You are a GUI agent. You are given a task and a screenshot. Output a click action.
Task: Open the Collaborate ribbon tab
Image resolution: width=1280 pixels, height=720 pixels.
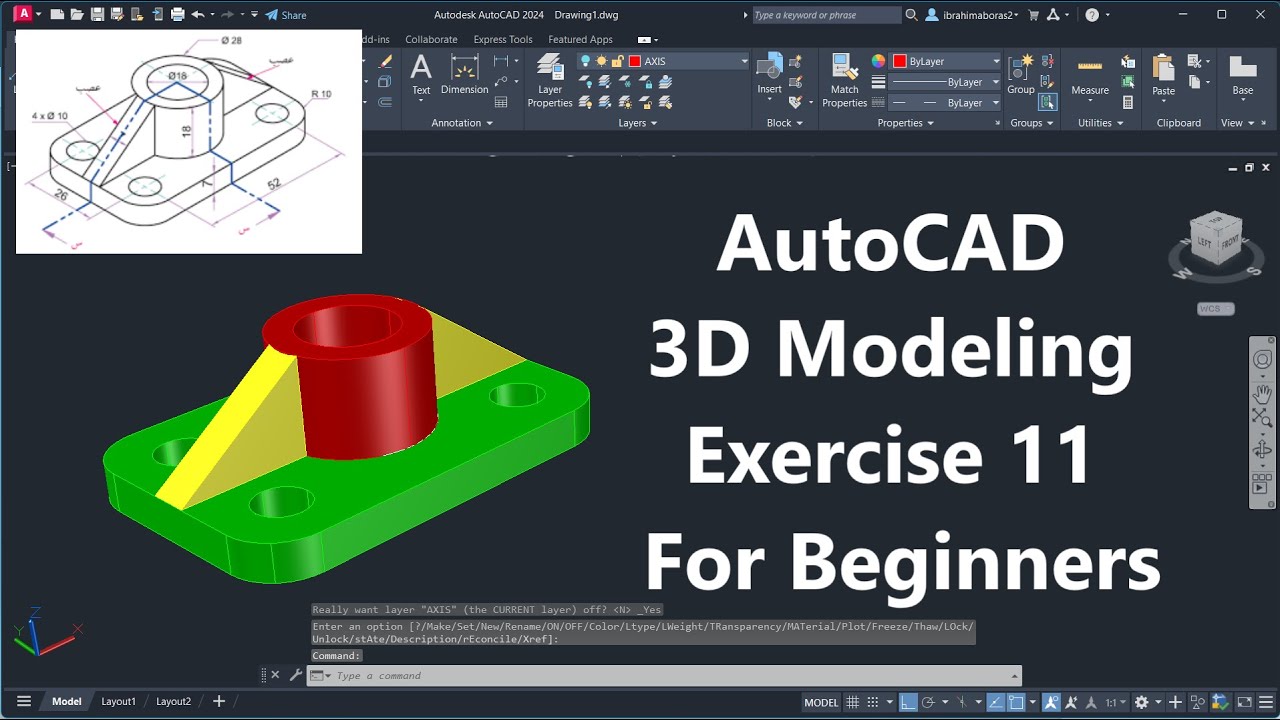(x=431, y=39)
